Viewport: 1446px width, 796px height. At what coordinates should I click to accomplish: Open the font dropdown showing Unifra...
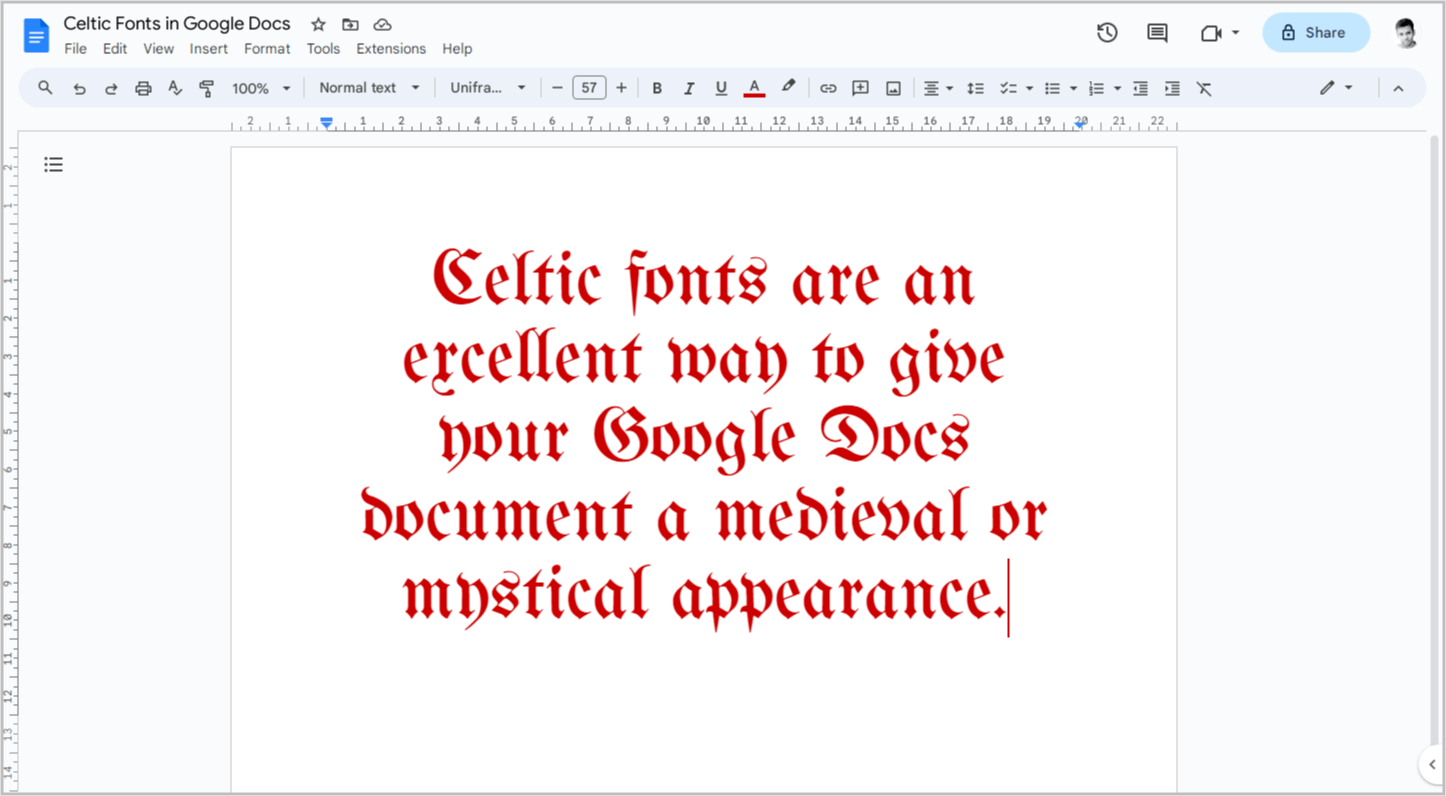[x=488, y=88]
